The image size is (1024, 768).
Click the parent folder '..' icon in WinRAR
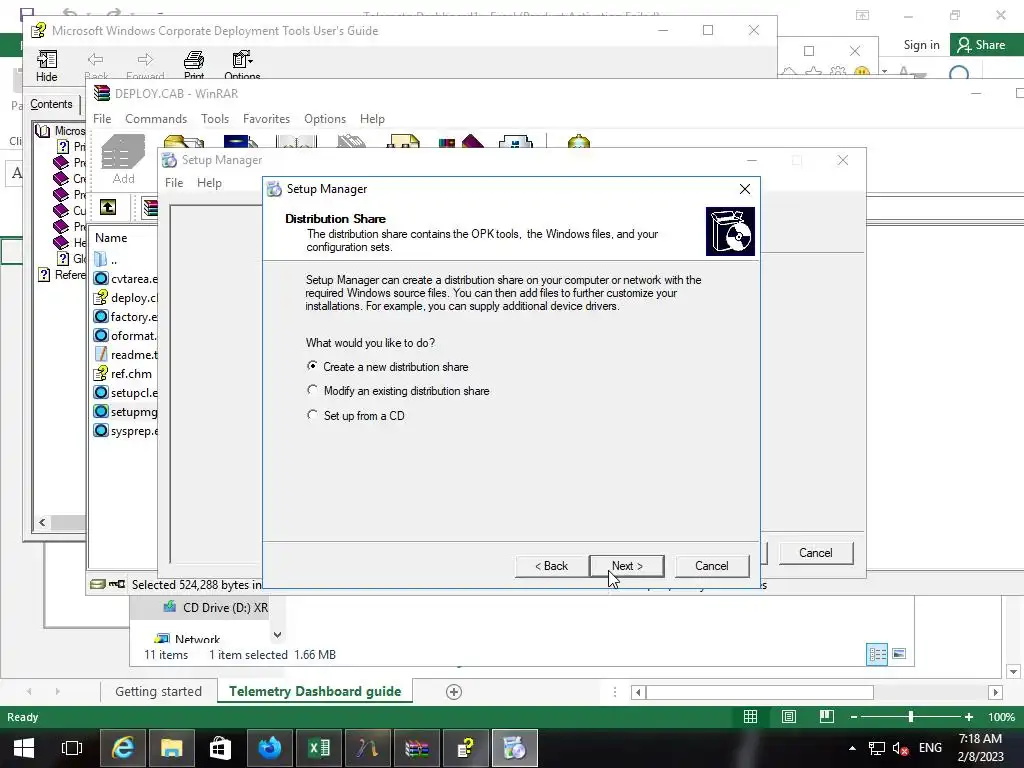101,259
